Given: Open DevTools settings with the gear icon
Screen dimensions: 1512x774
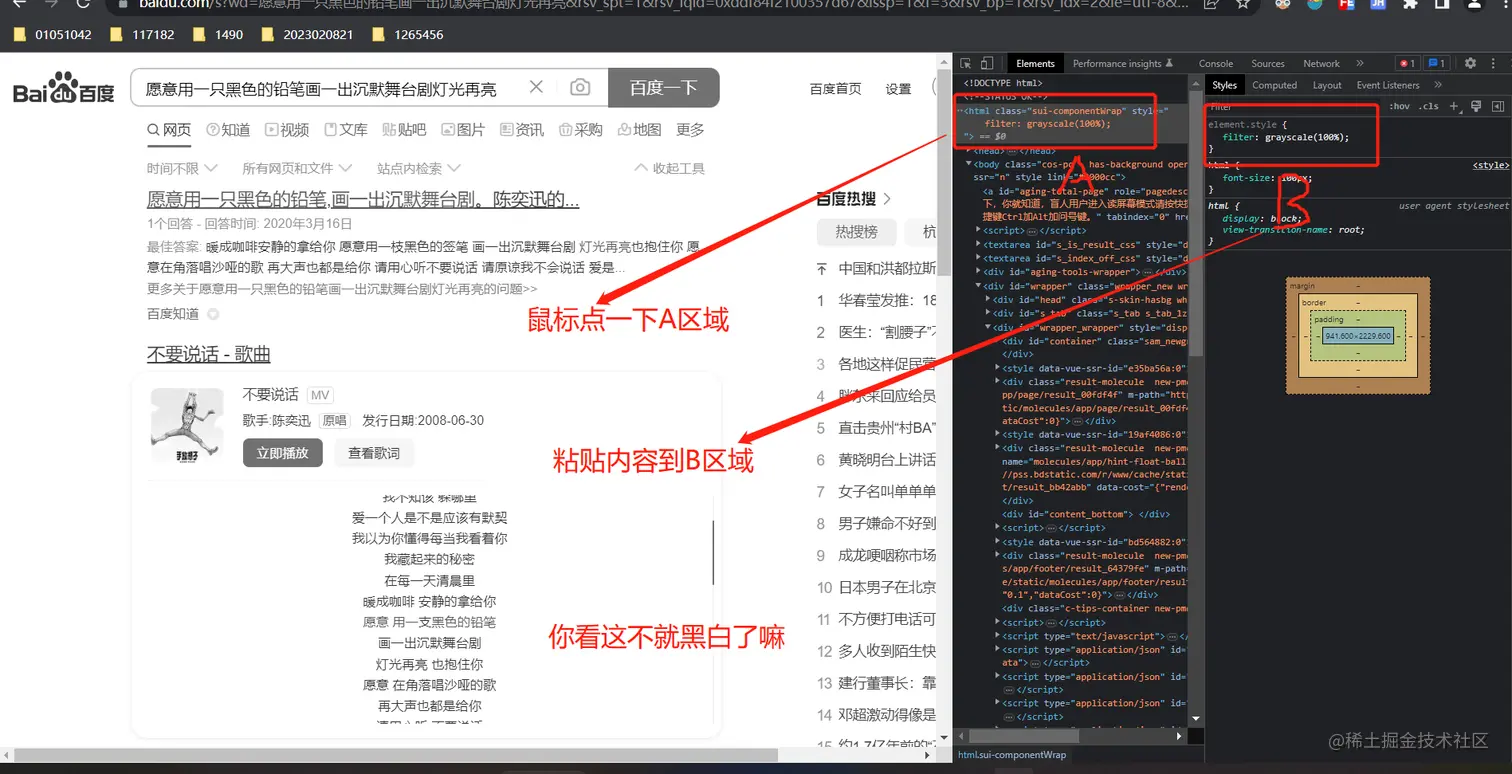Looking at the screenshot, I should [x=1470, y=63].
